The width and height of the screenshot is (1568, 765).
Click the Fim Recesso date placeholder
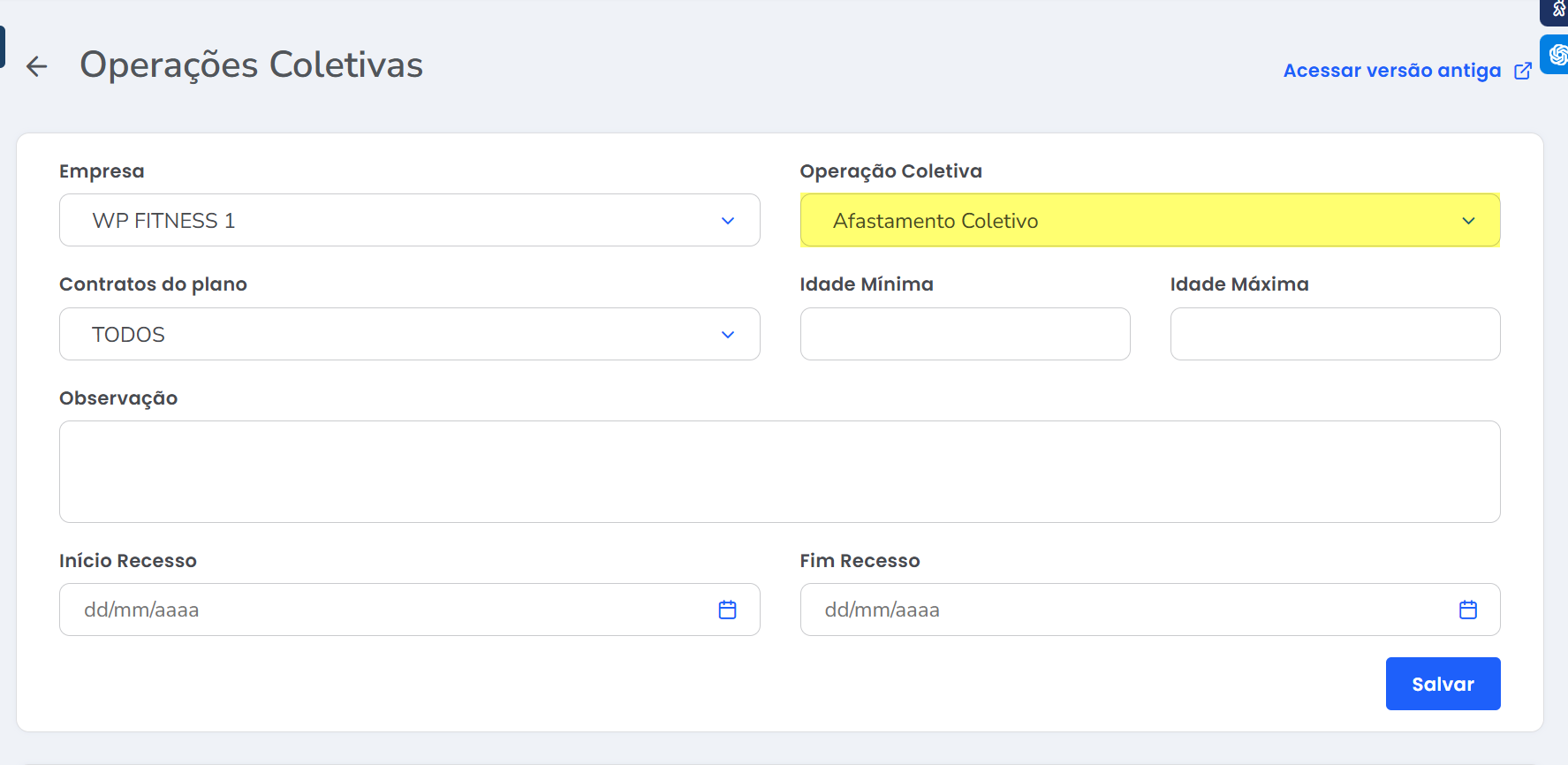tap(882, 610)
